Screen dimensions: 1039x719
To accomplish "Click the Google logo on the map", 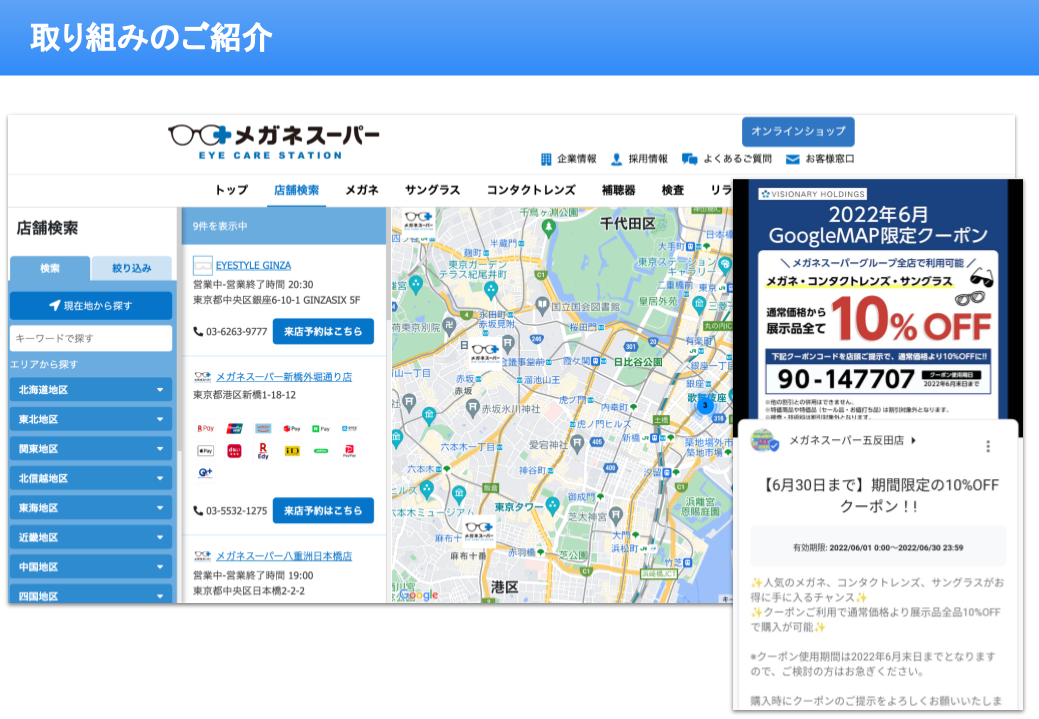I will tap(419, 594).
